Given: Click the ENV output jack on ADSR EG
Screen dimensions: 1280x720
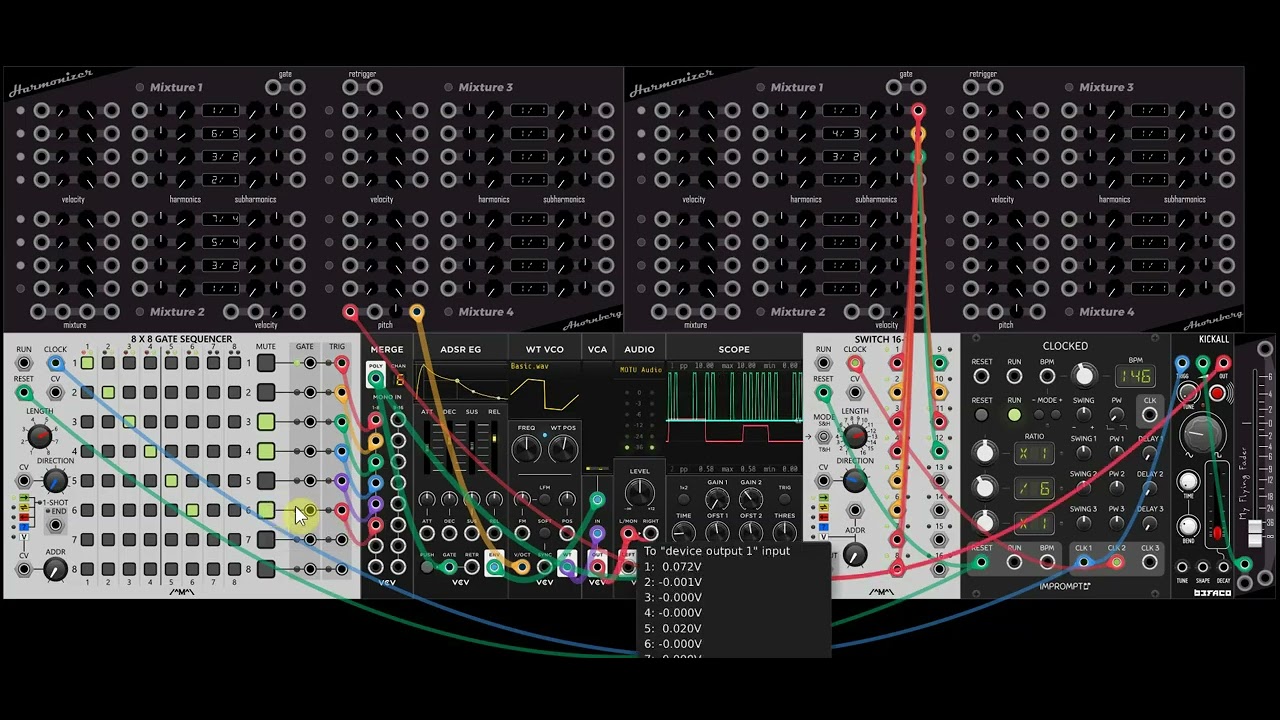Looking at the screenshot, I should (x=494, y=567).
